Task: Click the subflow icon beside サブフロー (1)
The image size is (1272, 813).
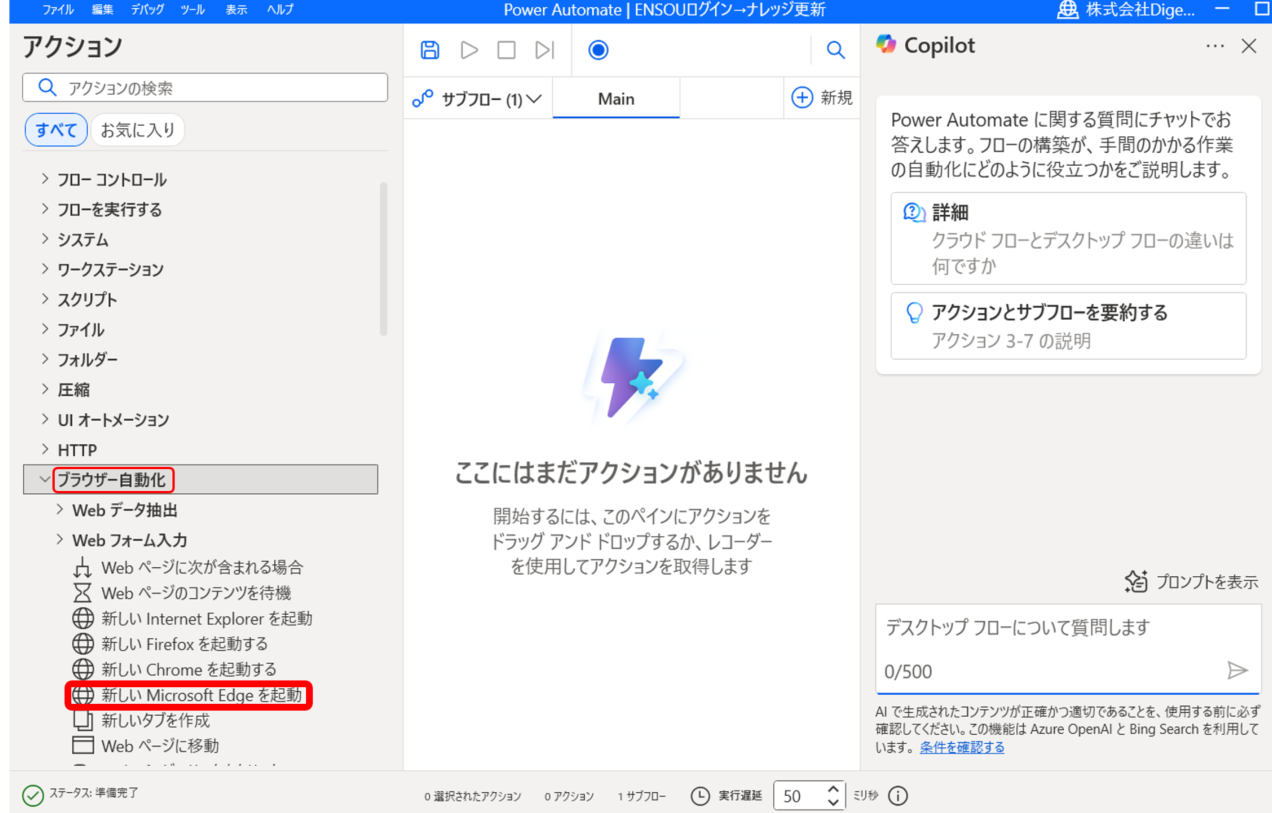Action: click(423, 99)
